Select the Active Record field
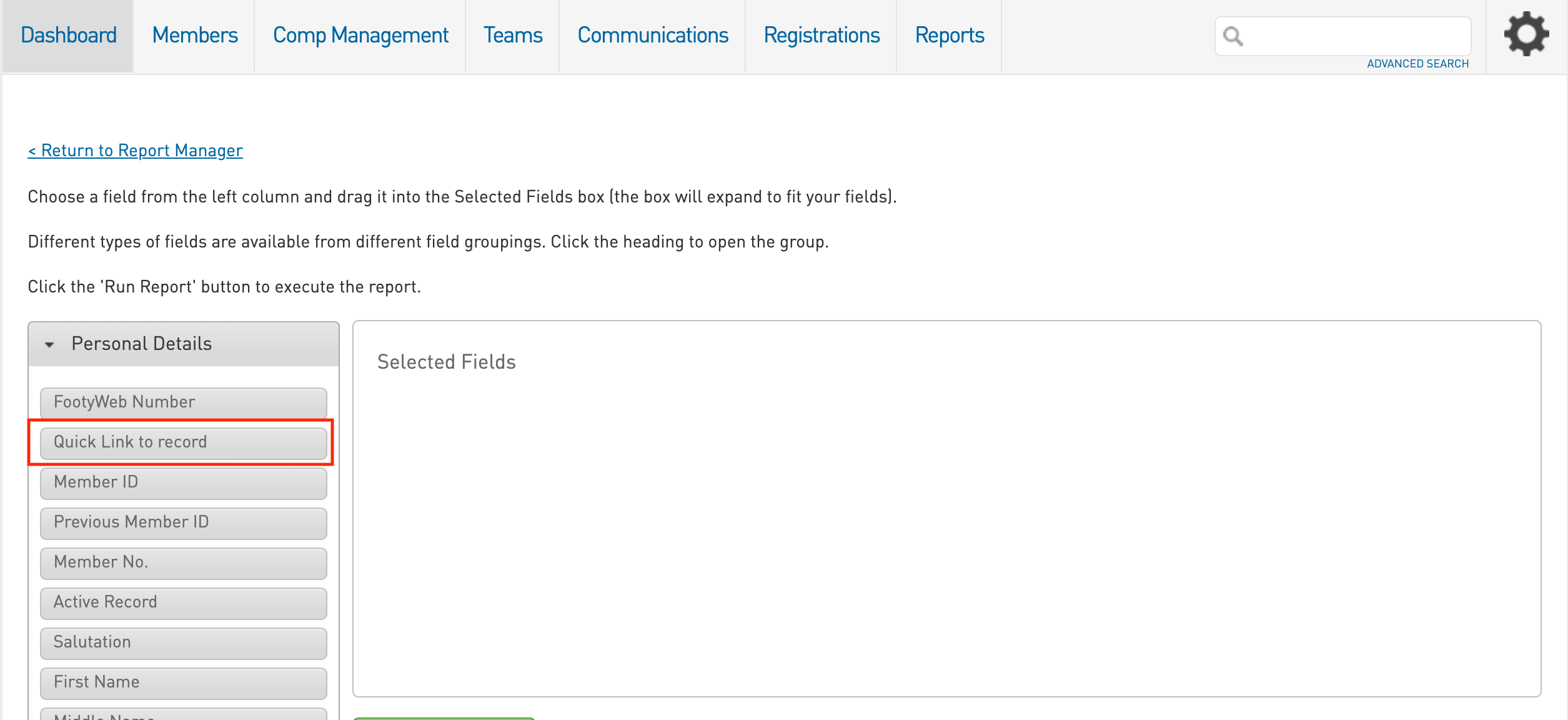Viewport: 1568px width, 720px height. pyautogui.click(x=183, y=602)
